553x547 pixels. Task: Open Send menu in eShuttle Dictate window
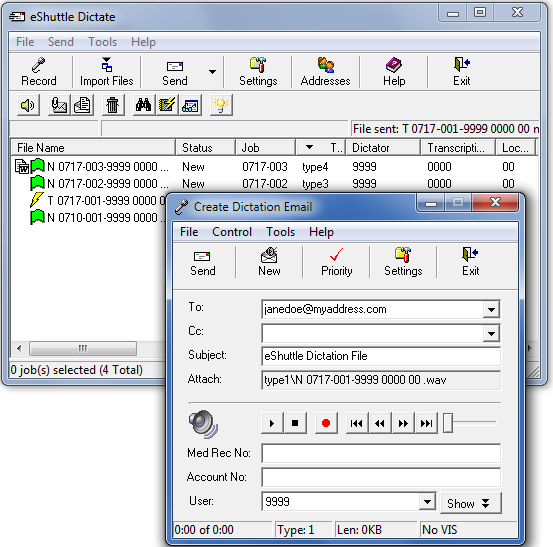(x=61, y=42)
